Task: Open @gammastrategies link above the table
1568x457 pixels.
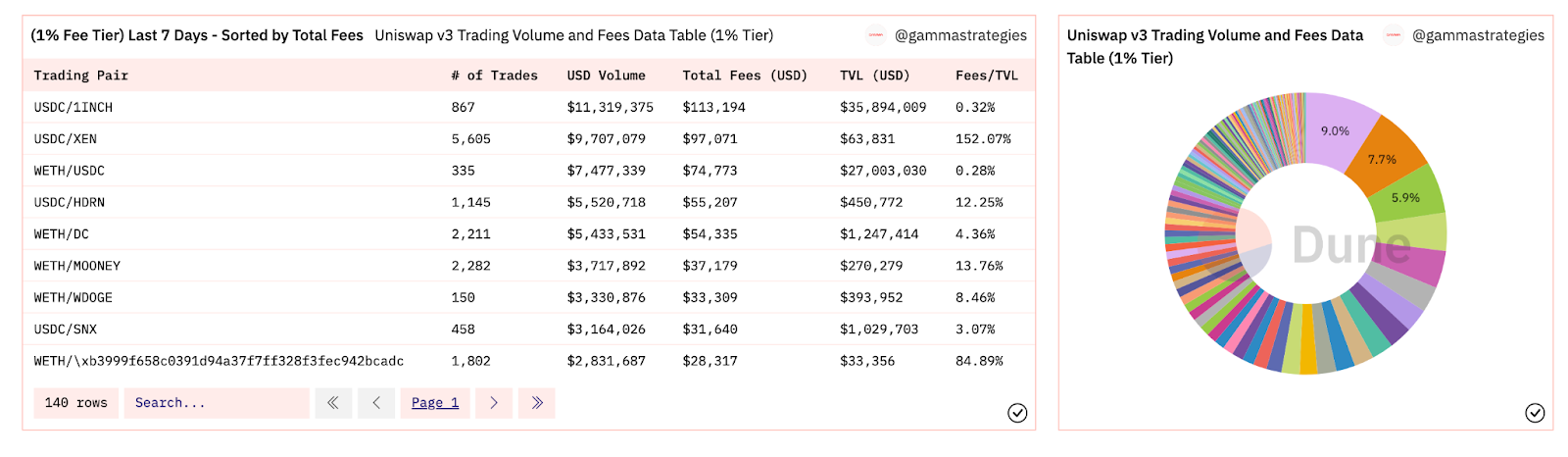Action: pos(961,35)
